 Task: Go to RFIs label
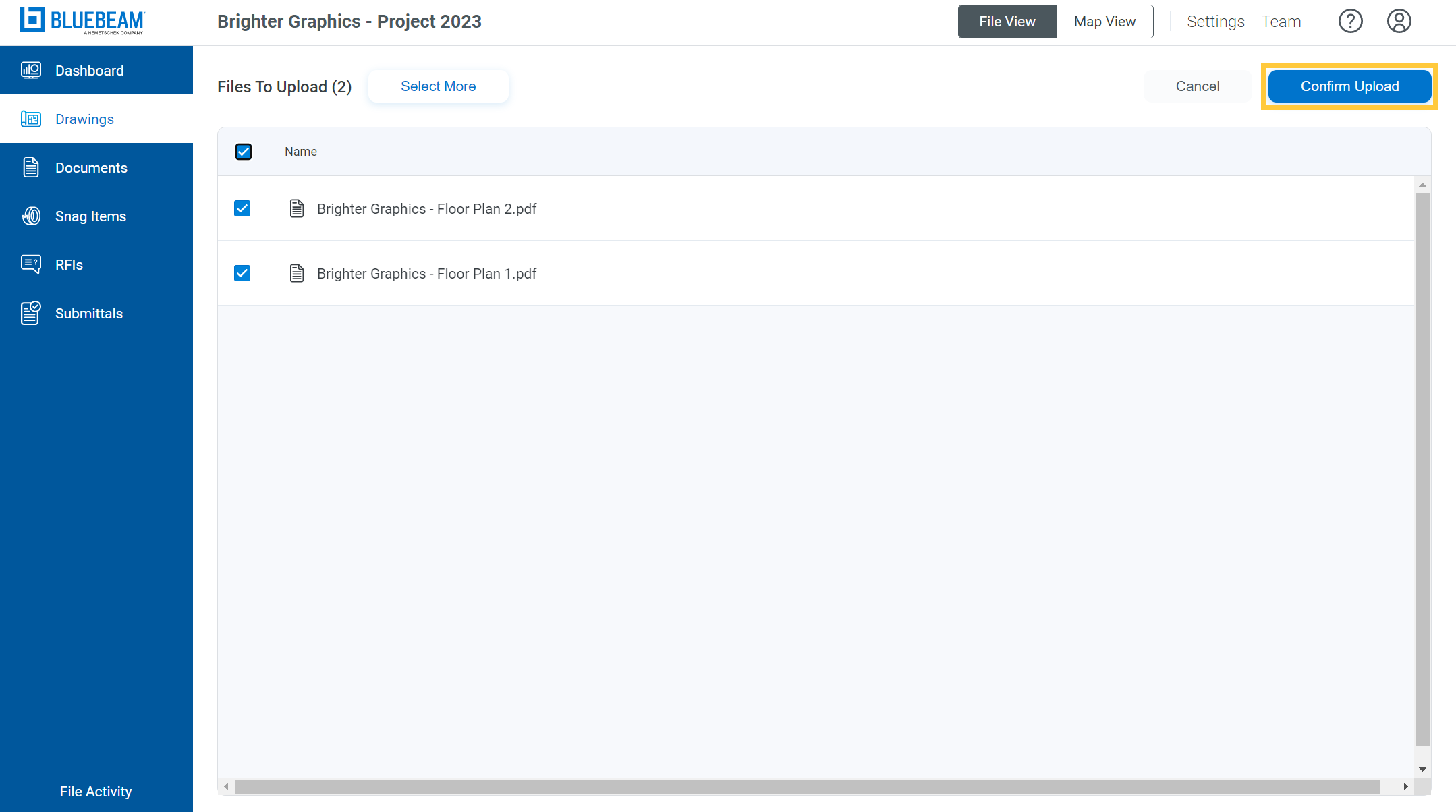pyautogui.click(x=69, y=265)
